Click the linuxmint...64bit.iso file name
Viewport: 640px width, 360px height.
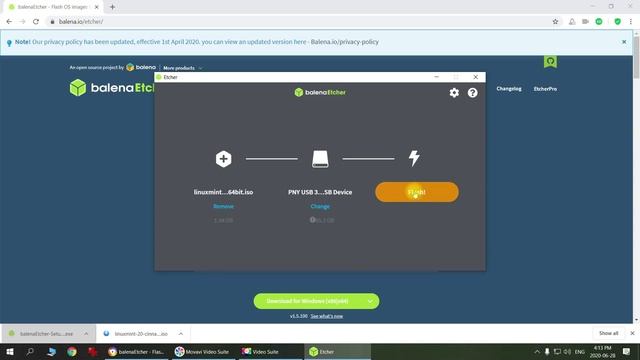pos(223,192)
